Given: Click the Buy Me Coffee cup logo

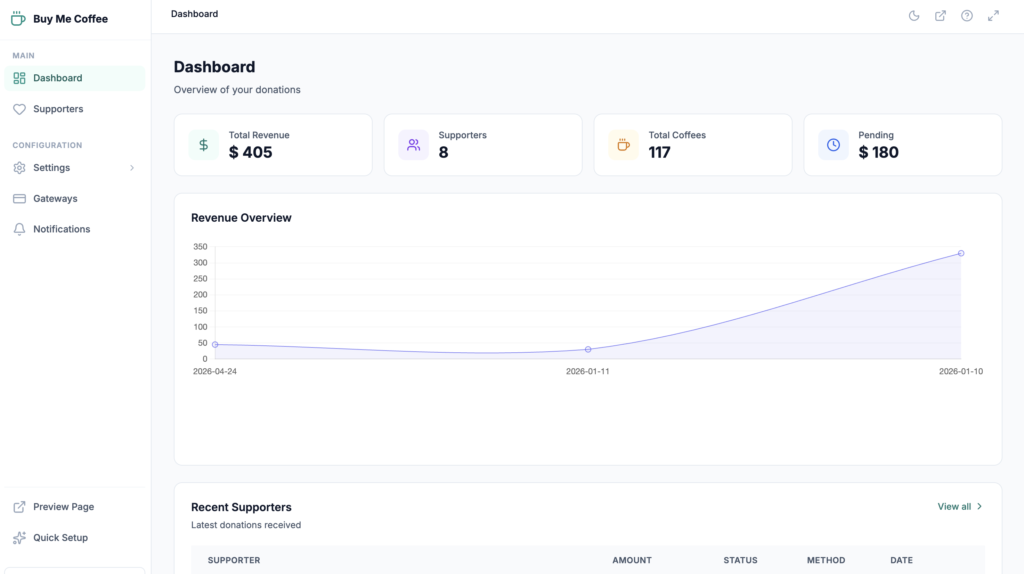Looking at the screenshot, I should click(x=18, y=18).
